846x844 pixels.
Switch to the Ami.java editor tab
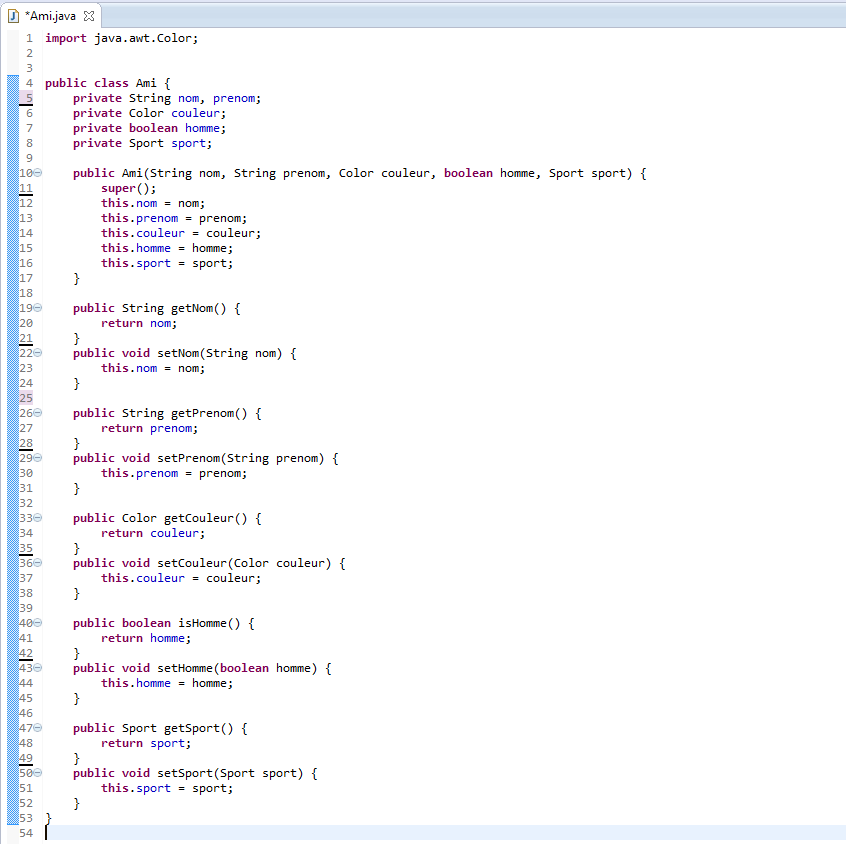pyautogui.click(x=50, y=16)
